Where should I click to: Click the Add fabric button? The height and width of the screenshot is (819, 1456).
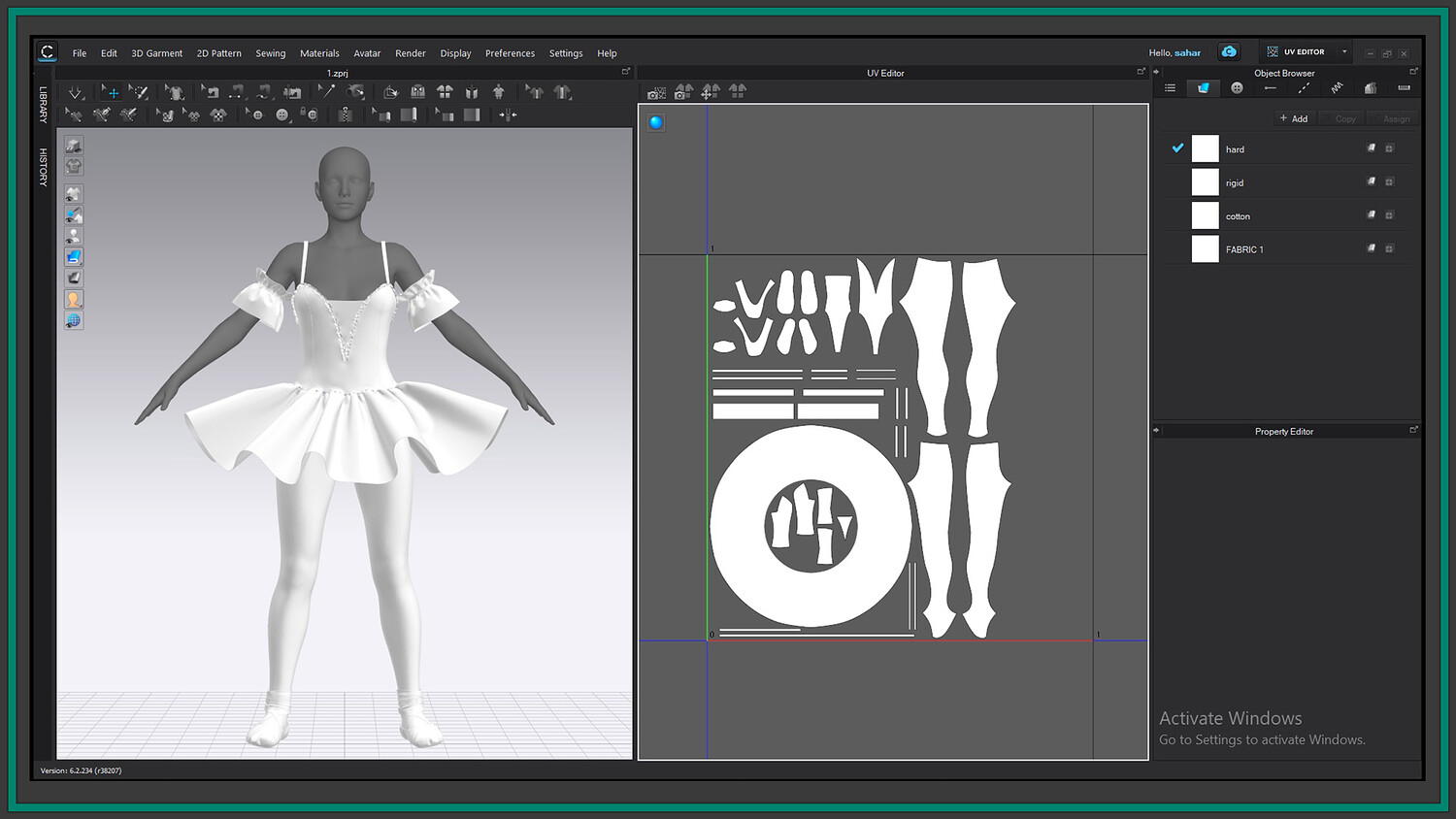tap(1294, 118)
